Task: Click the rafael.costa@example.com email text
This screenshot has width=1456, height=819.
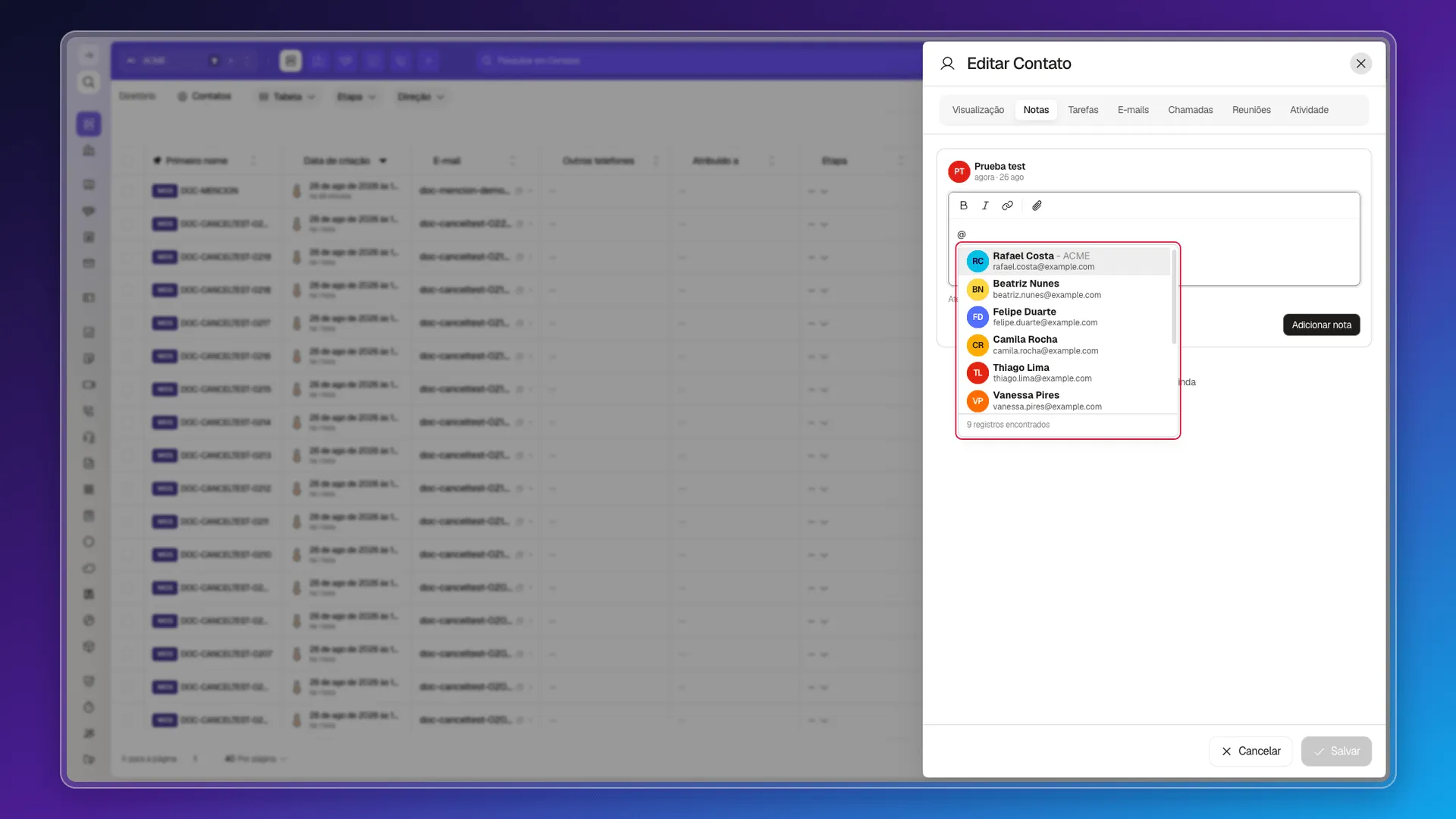Action: [x=1043, y=267]
